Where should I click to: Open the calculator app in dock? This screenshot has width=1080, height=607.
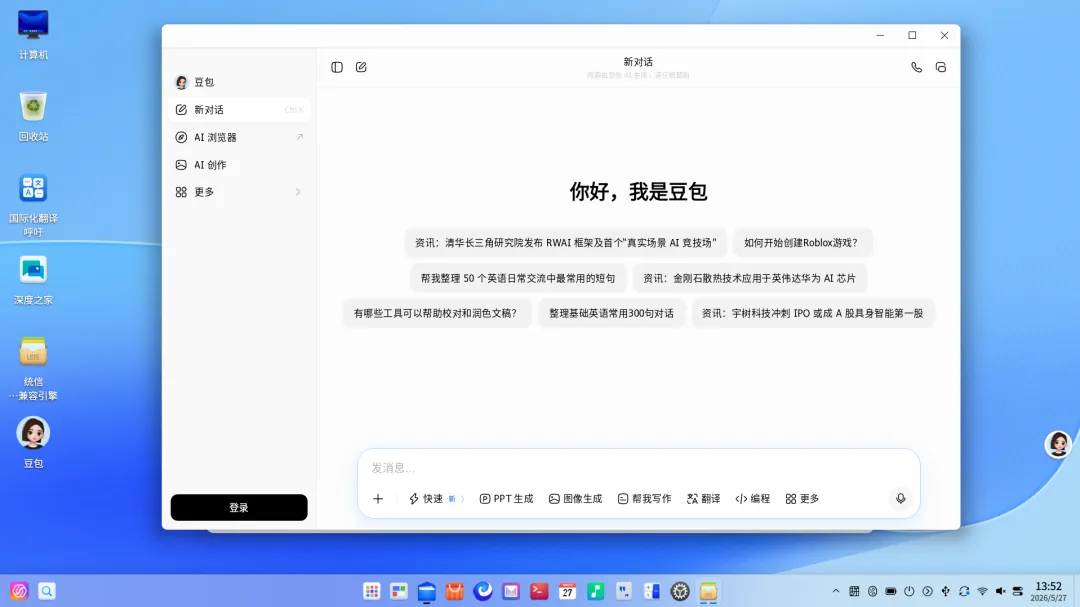[652, 591]
